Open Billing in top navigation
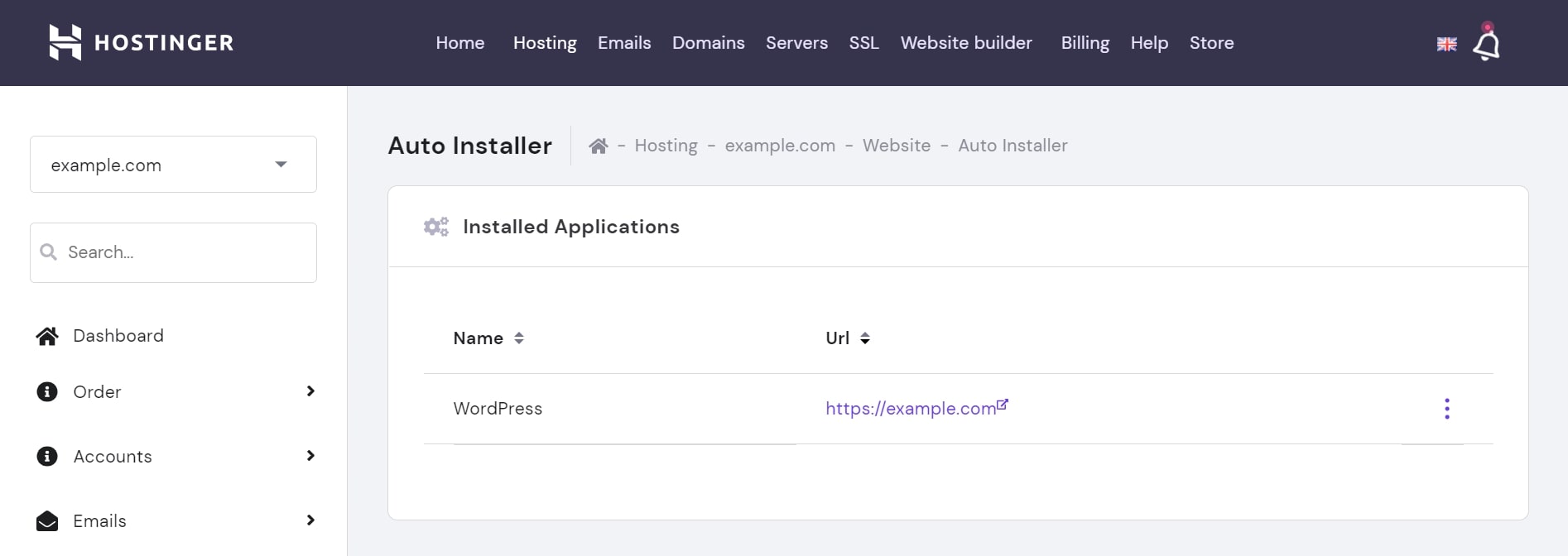The width and height of the screenshot is (1568, 556). pyautogui.click(x=1085, y=43)
